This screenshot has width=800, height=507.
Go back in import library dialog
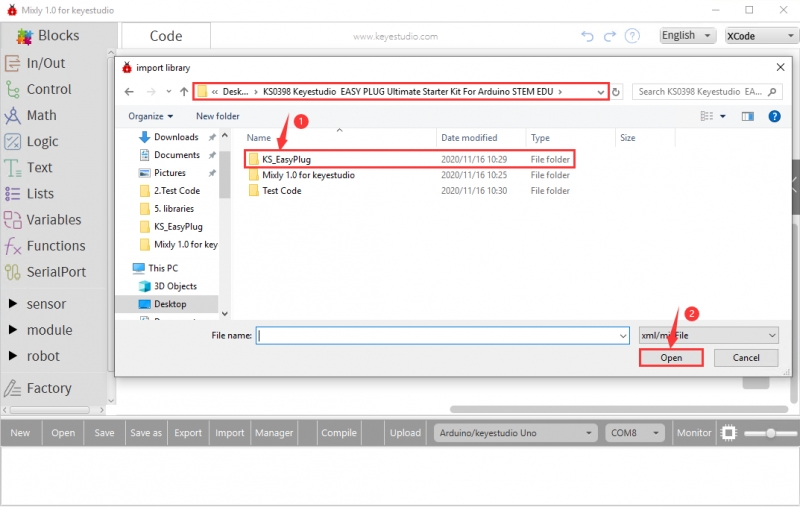(x=129, y=92)
